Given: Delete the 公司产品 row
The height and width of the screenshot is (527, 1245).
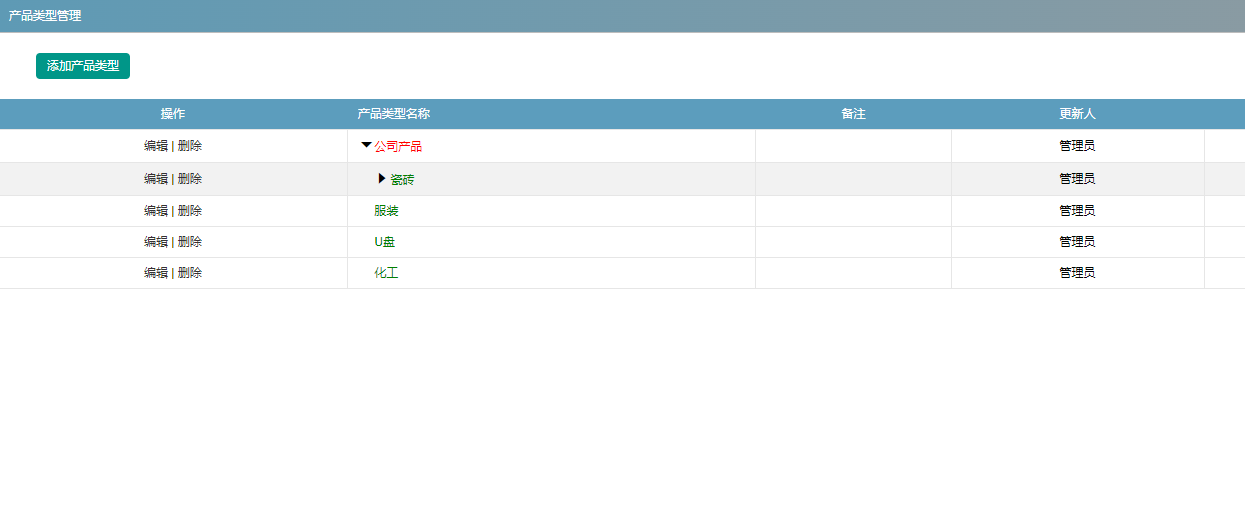Looking at the screenshot, I should point(190,146).
